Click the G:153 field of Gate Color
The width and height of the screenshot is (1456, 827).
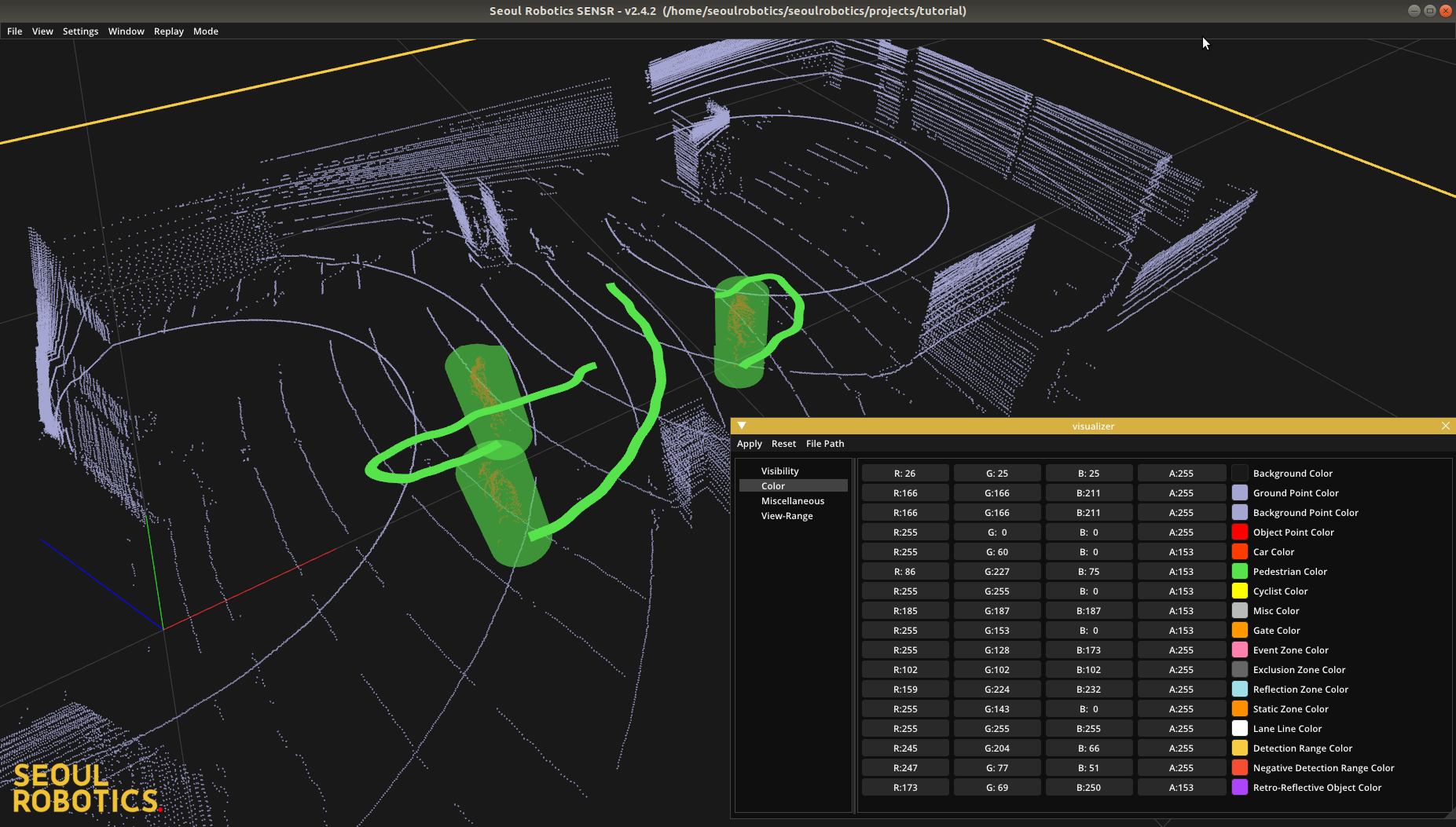[x=997, y=631]
